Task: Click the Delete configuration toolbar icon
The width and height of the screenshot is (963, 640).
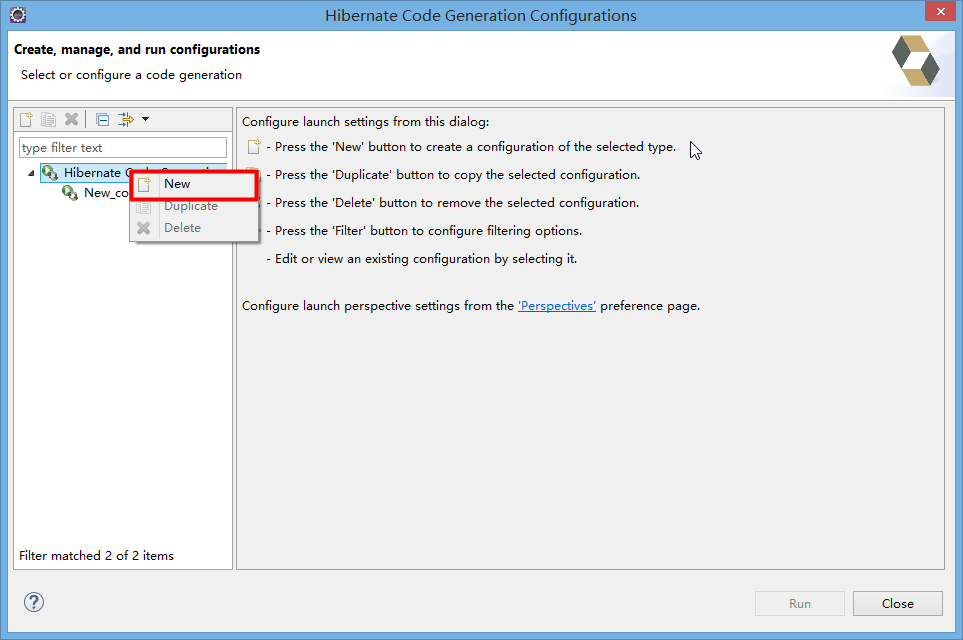Action: coord(71,118)
